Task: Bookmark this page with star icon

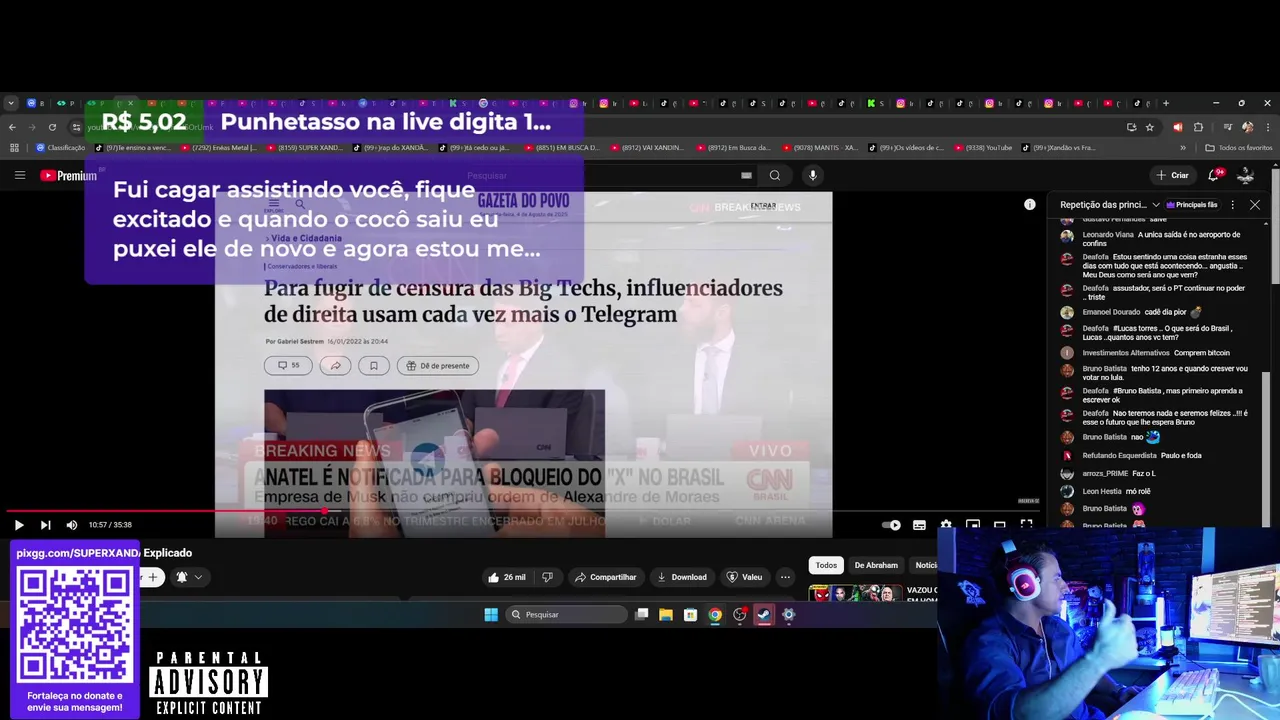Action: [1150, 127]
